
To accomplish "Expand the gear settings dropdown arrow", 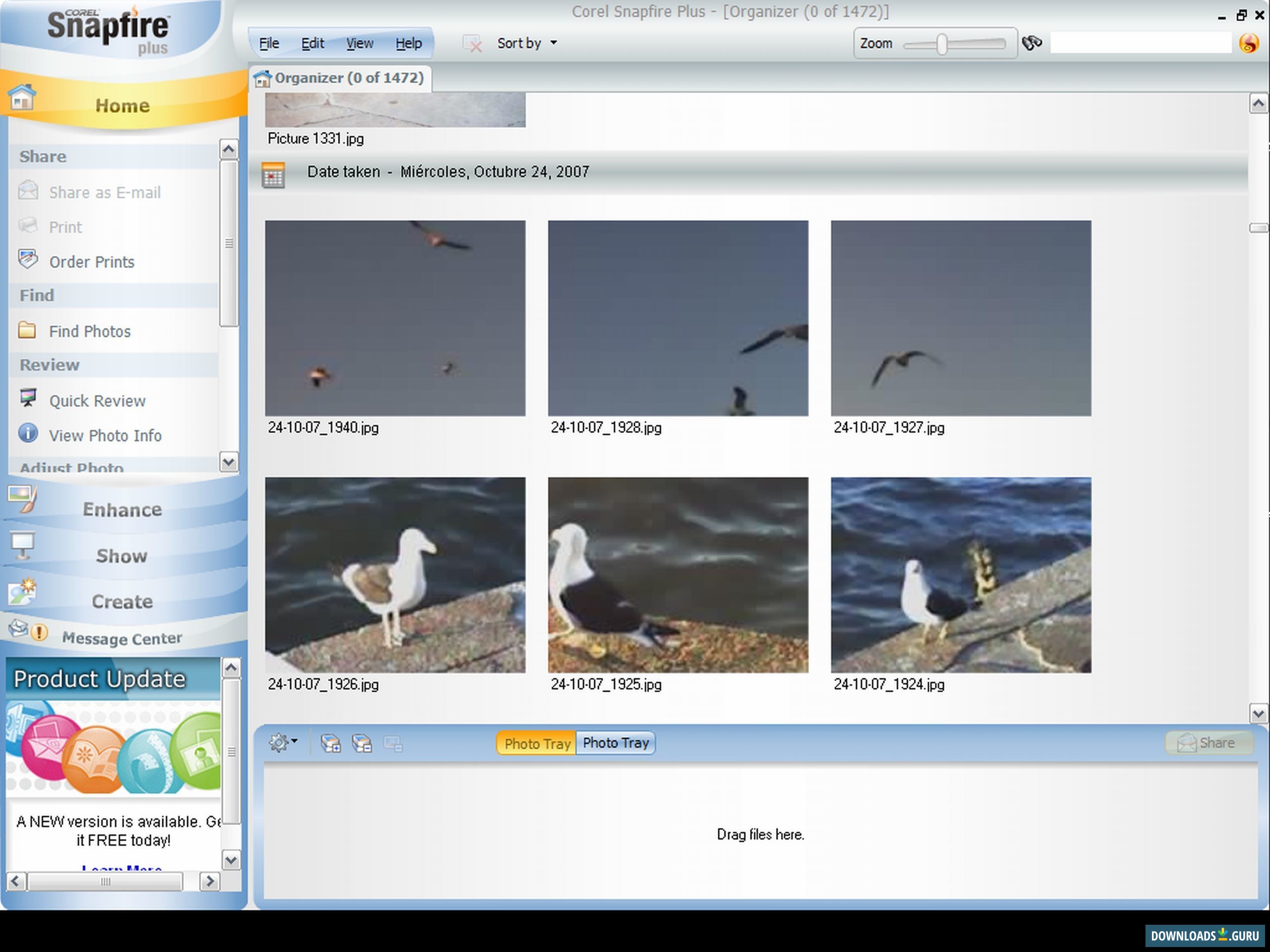I will pyautogui.click(x=294, y=742).
